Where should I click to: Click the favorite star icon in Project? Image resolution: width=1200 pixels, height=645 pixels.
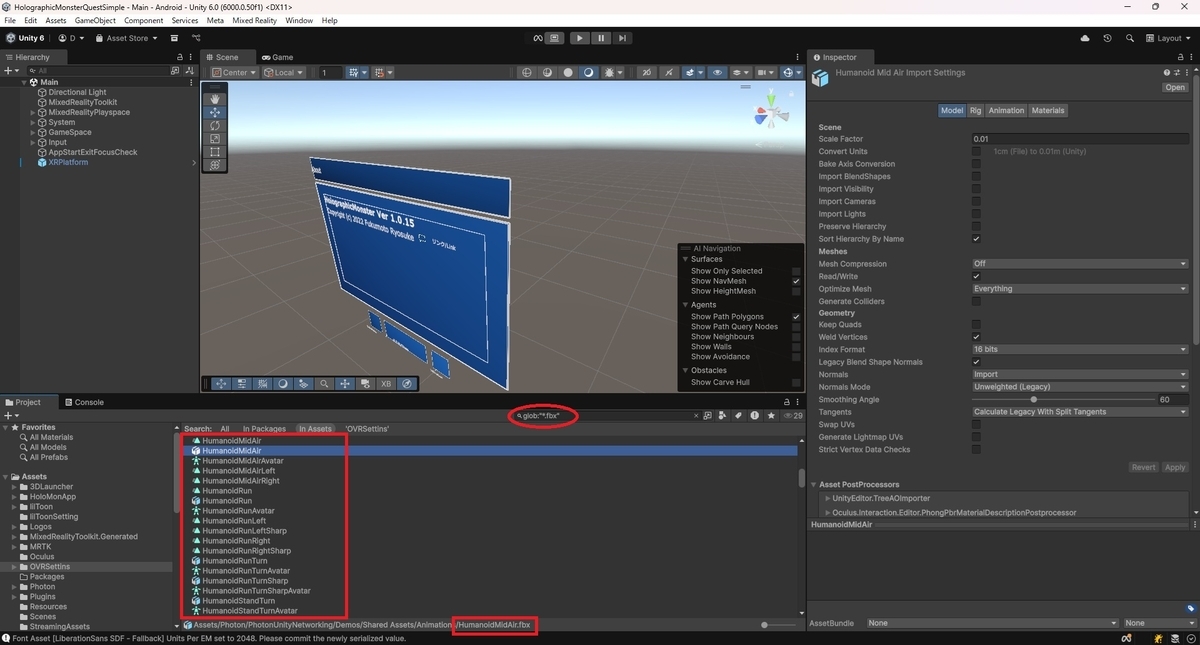click(x=770, y=415)
